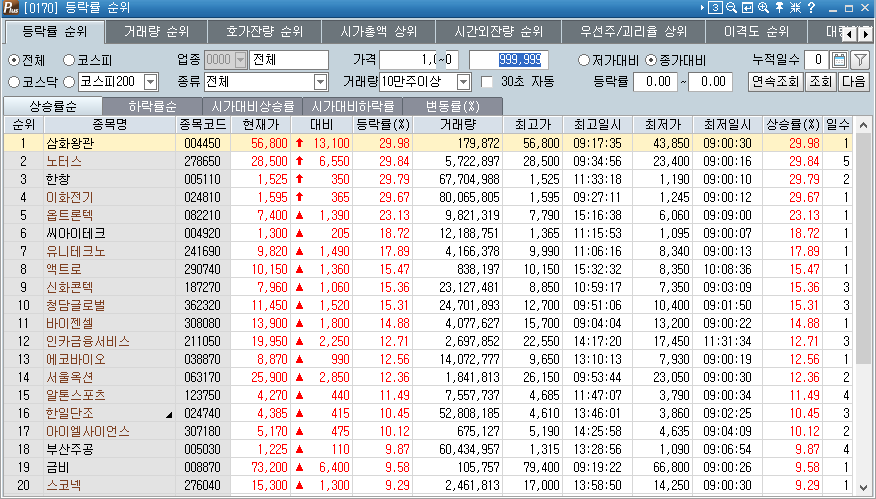
Task: Click the zoom out magnifier icon
Action: point(731,8)
